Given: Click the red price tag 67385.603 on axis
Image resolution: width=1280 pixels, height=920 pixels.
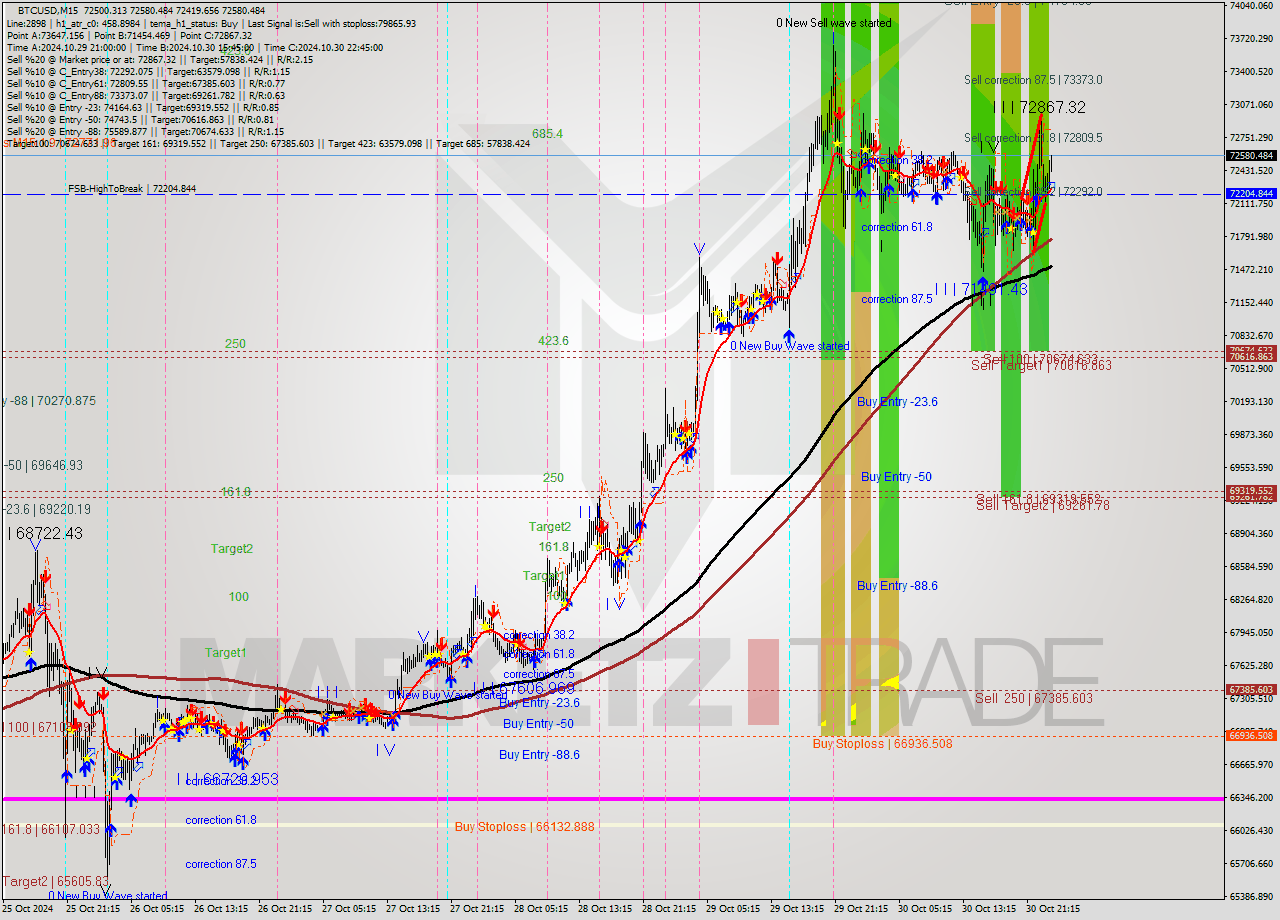Looking at the screenshot, I should click(1251, 690).
